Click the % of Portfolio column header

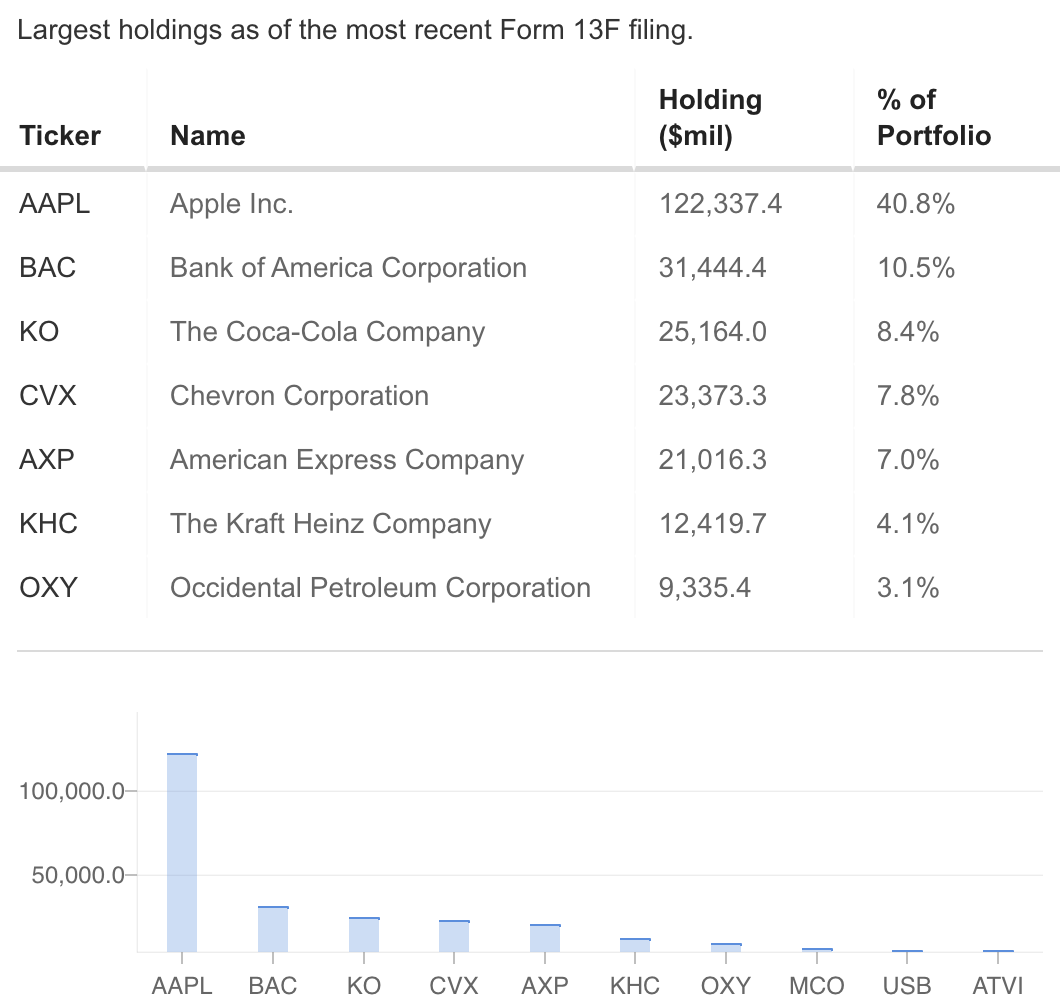934,118
